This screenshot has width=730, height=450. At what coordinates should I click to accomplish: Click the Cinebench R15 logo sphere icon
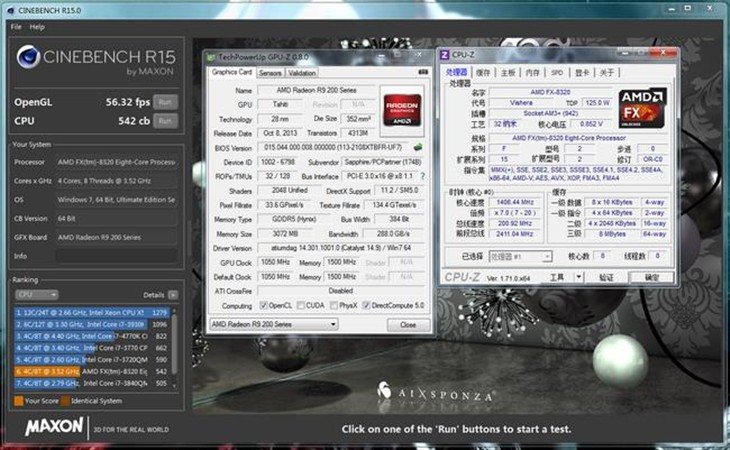click(x=28, y=57)
